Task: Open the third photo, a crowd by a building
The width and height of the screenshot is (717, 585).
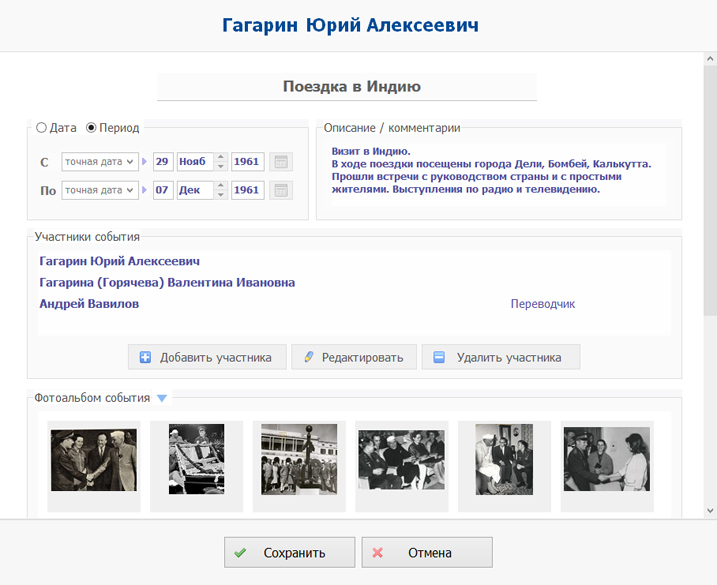Action: point(299,459)
